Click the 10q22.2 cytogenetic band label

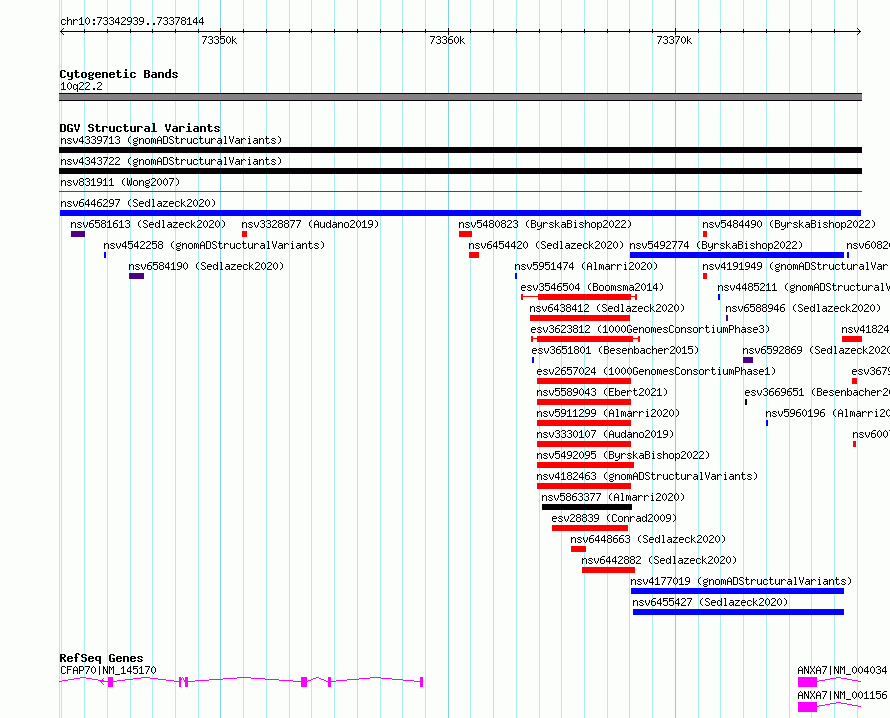tap(81, 86)
